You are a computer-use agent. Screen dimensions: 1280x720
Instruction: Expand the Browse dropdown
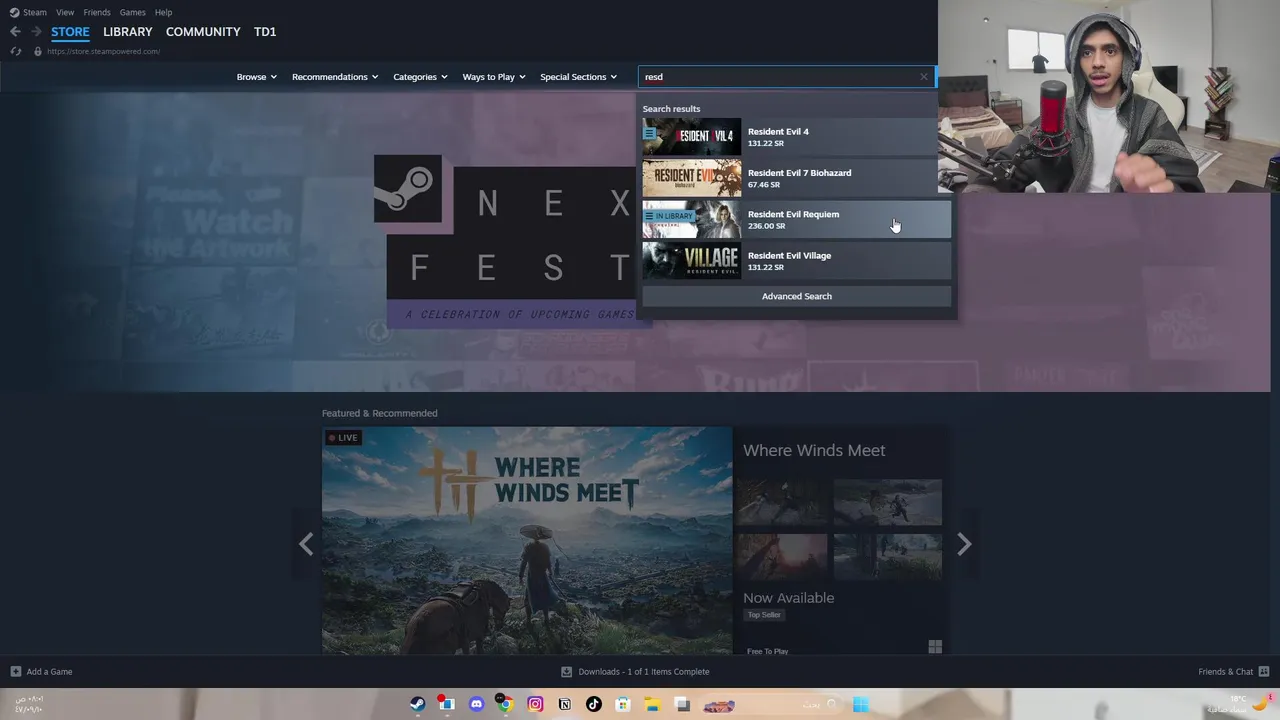[x=257, y=77]
